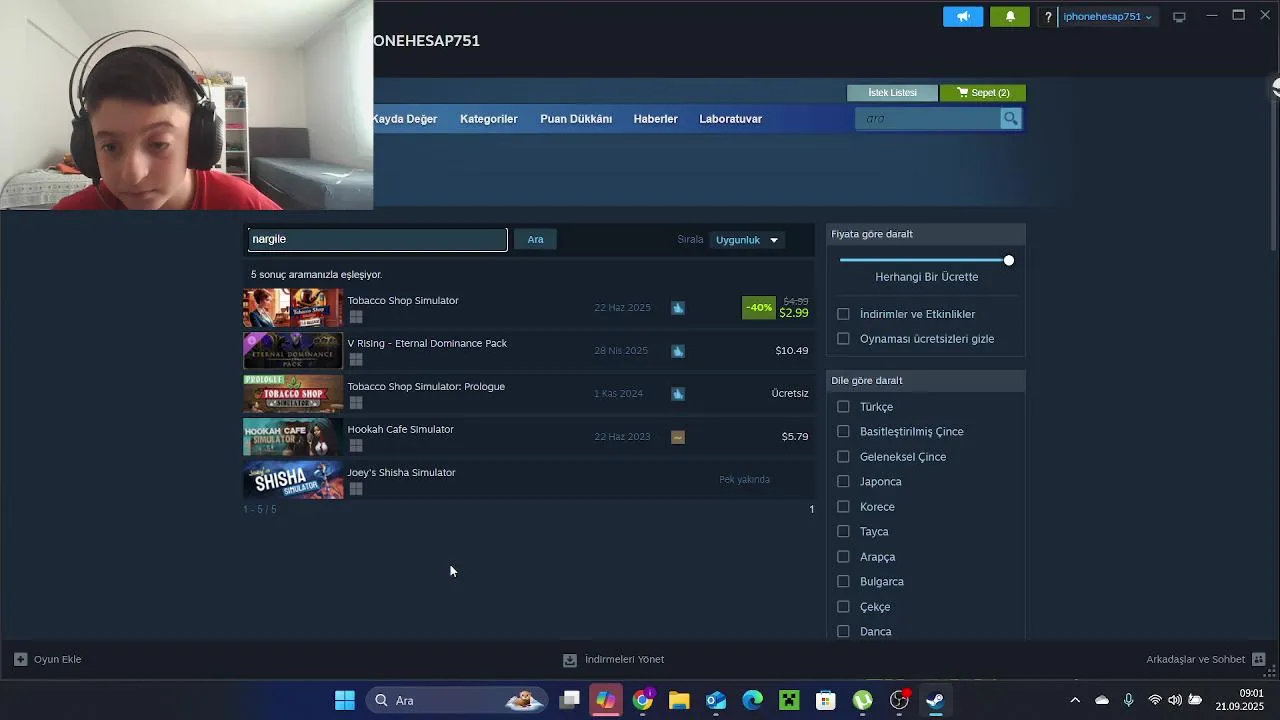Check the Bulgarca language filter
The height and width of the screenshot is (720, 1280).
pos(843,582)
